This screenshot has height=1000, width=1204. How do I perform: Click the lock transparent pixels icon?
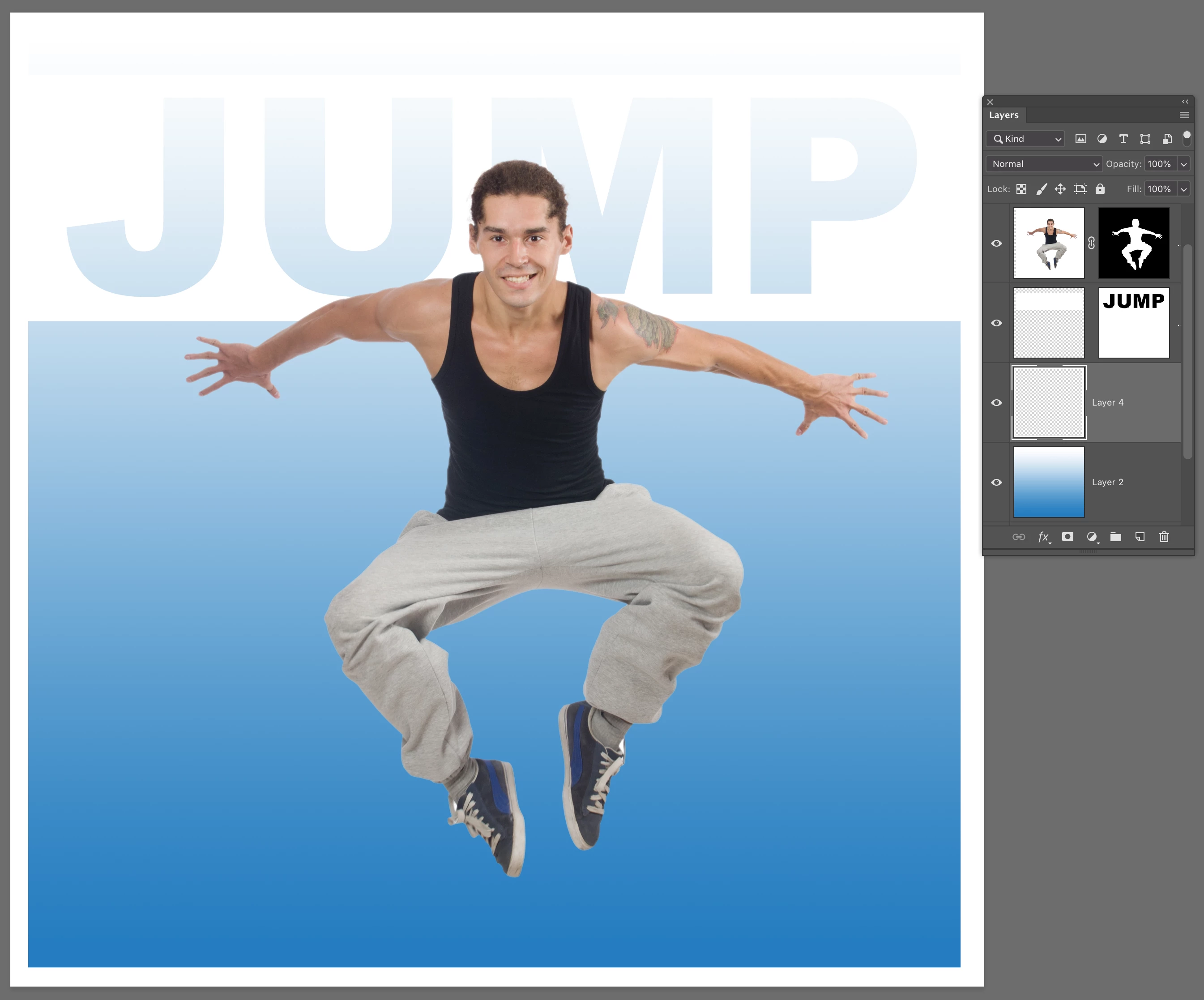tap(1022, 188)
